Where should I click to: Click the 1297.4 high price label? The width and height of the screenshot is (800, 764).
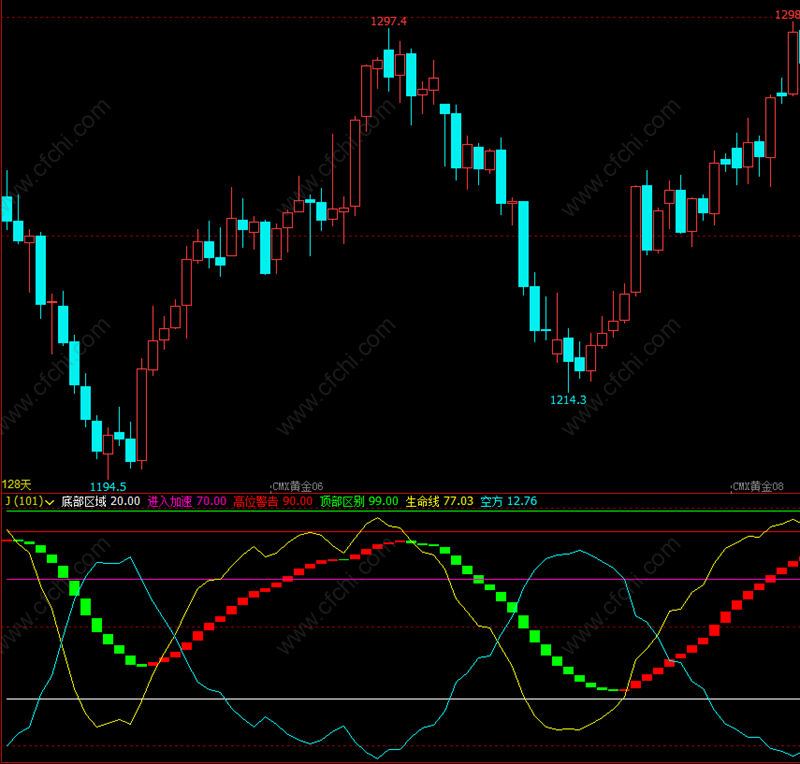(x=389, y=21)
